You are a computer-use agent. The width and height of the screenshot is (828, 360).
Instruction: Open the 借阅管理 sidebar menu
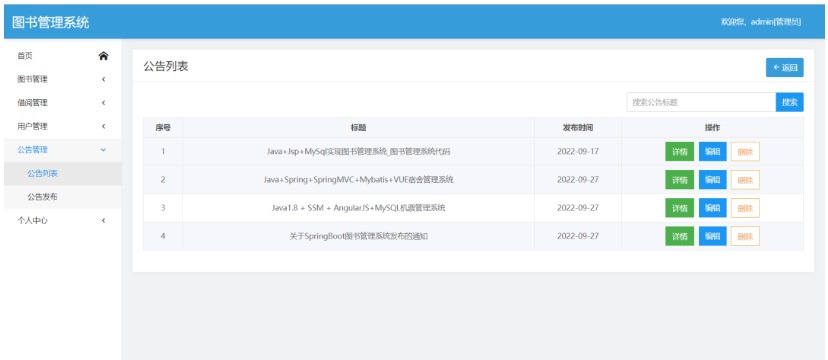coord(63,102)
